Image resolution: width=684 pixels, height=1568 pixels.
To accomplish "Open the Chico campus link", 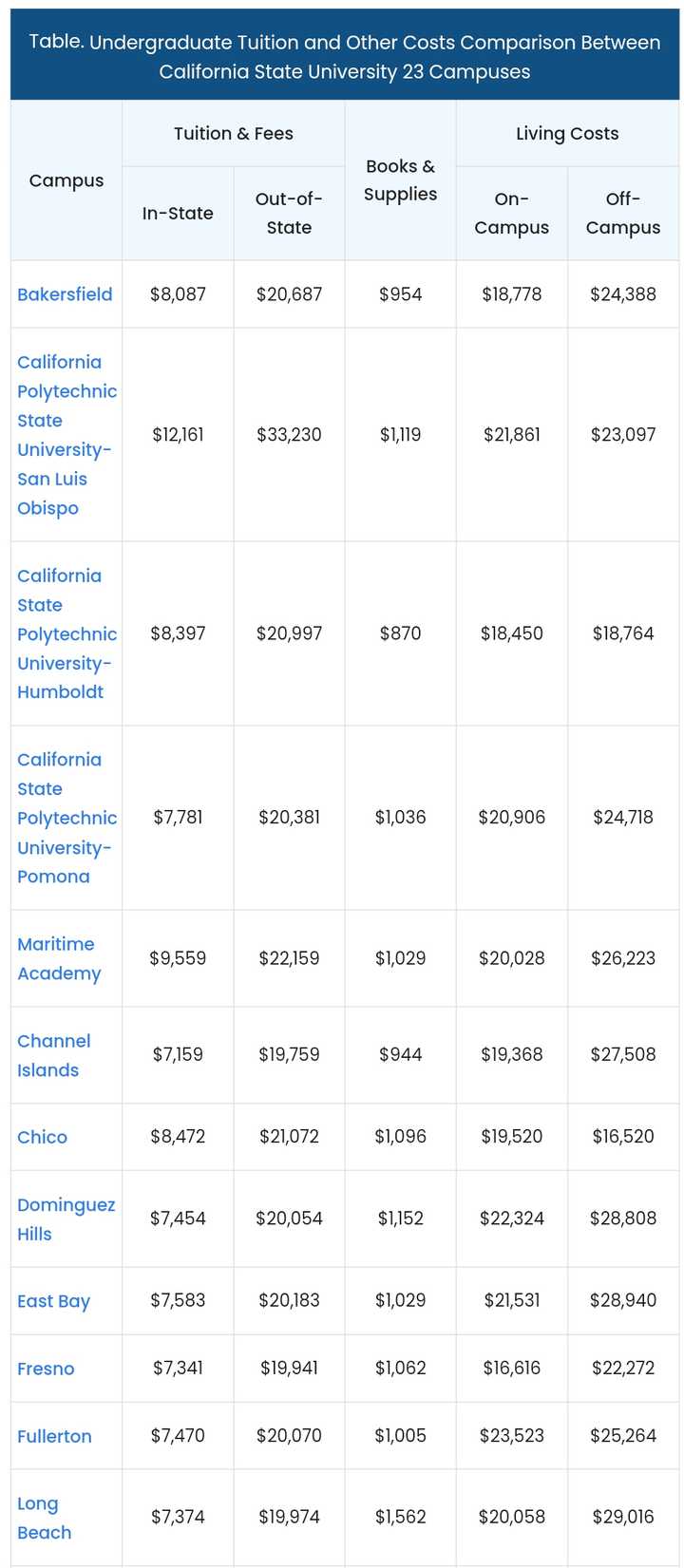I will point(43,1137).
